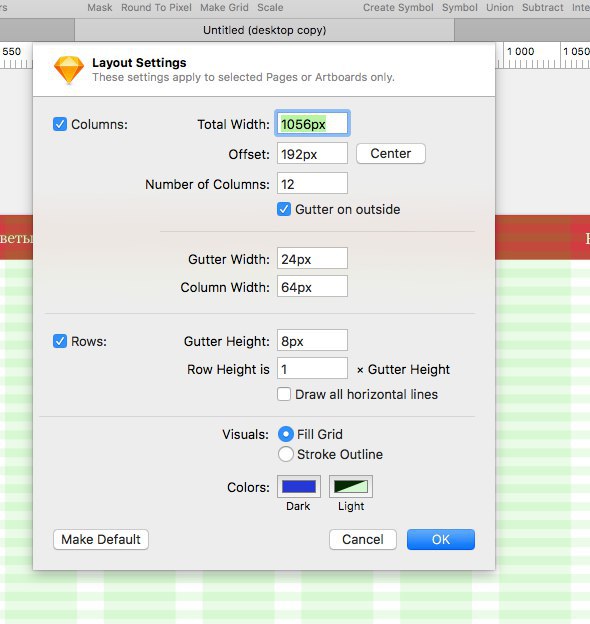Toggle the Columns checkbox

pyautogui.click(x=60, y=124)
